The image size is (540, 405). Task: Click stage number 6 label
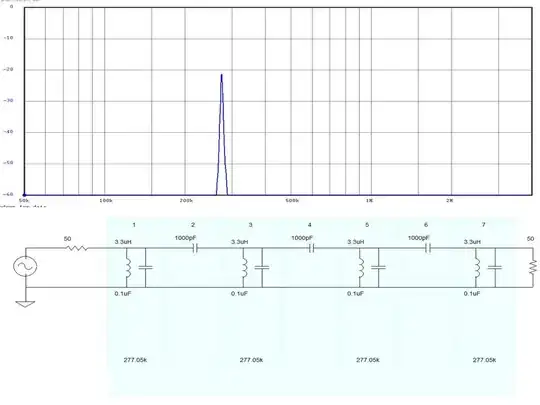pos(426,225)
